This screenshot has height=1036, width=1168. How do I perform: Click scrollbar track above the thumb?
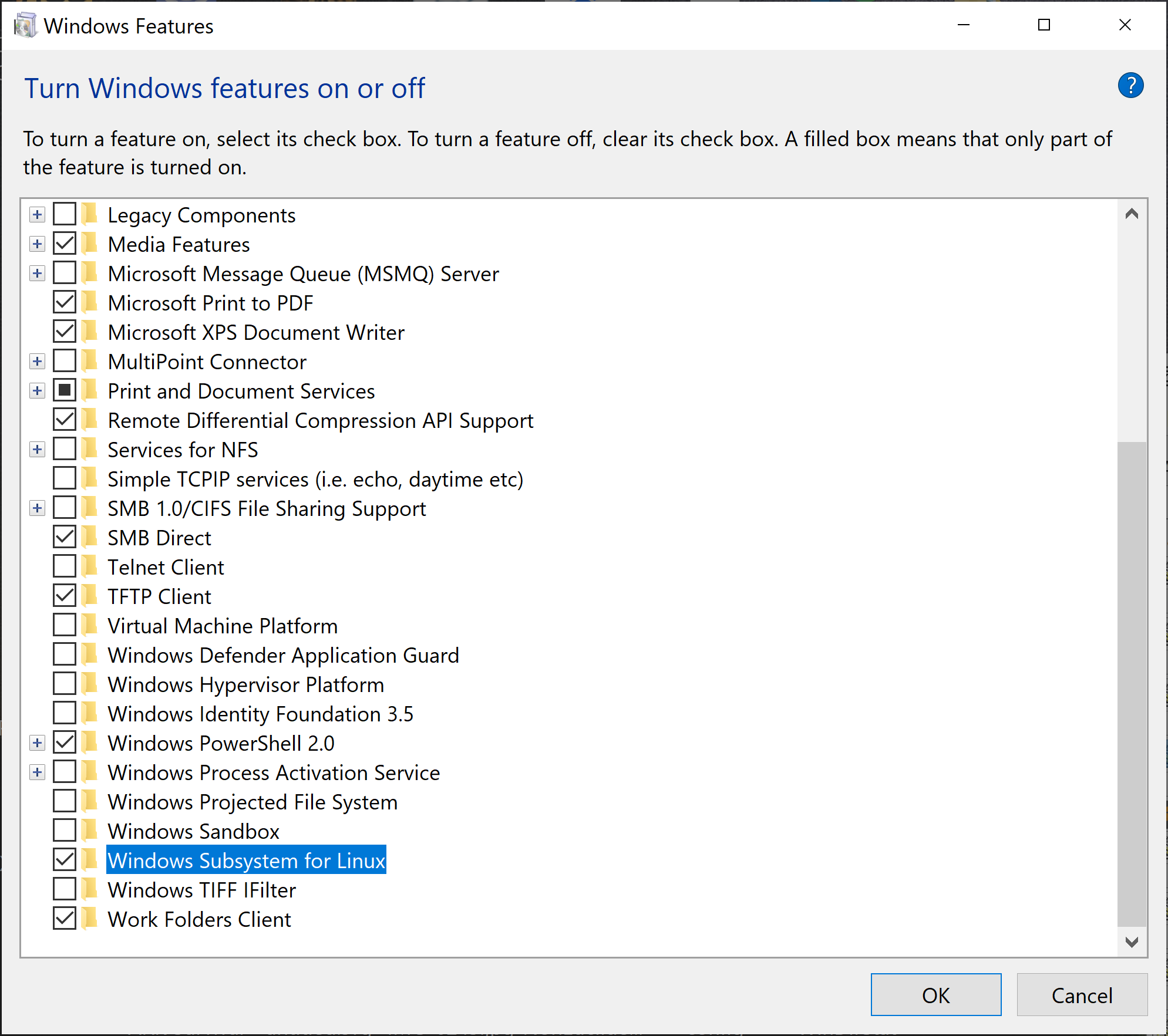tap(1132, 335)
